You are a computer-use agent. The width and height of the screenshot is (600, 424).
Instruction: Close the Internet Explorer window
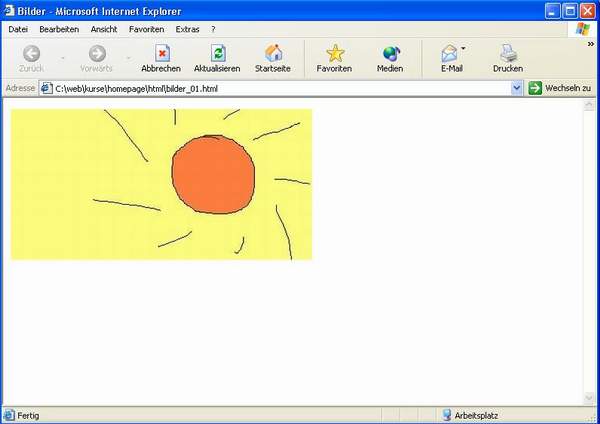[588, 11]
